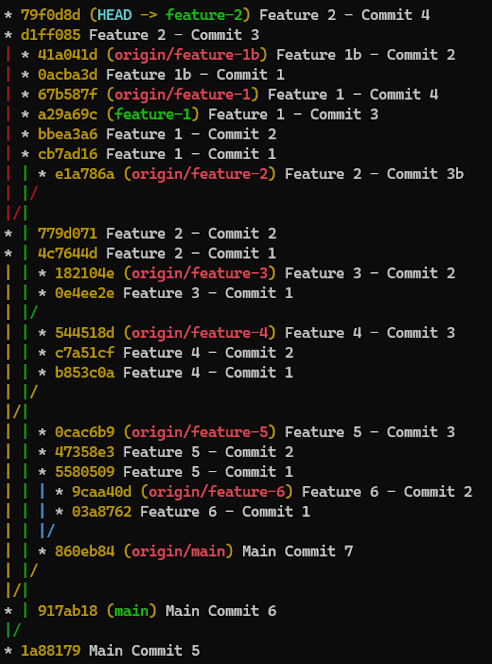Click commit hash 9caa40d
Viewport: 492px width, 664px height.
pos(102,492)
